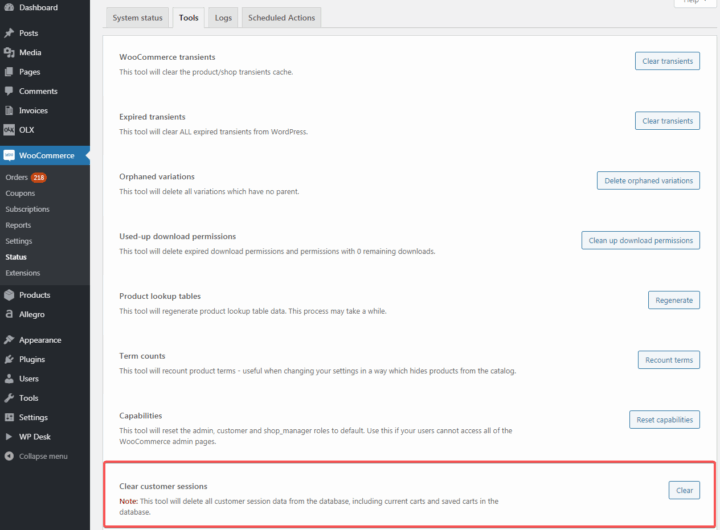Click the Posts pin icon
720x530 pixels.
(x=9, y=33)
